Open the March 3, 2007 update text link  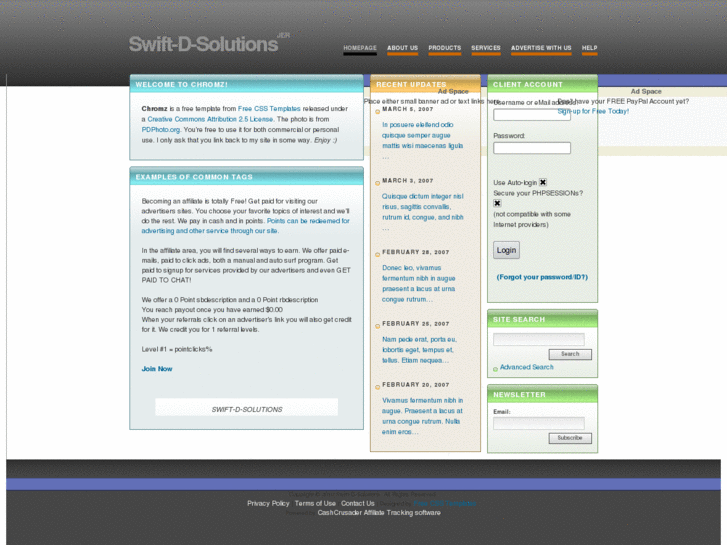(x=422, y=206)
